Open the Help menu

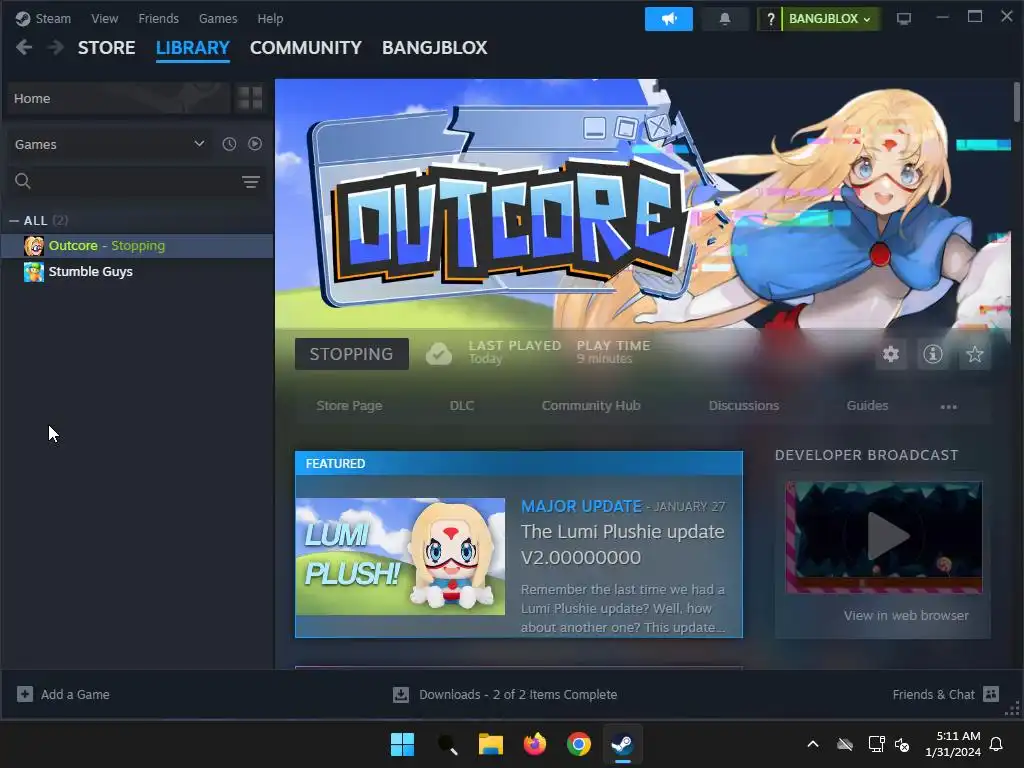tap(270, 18)
